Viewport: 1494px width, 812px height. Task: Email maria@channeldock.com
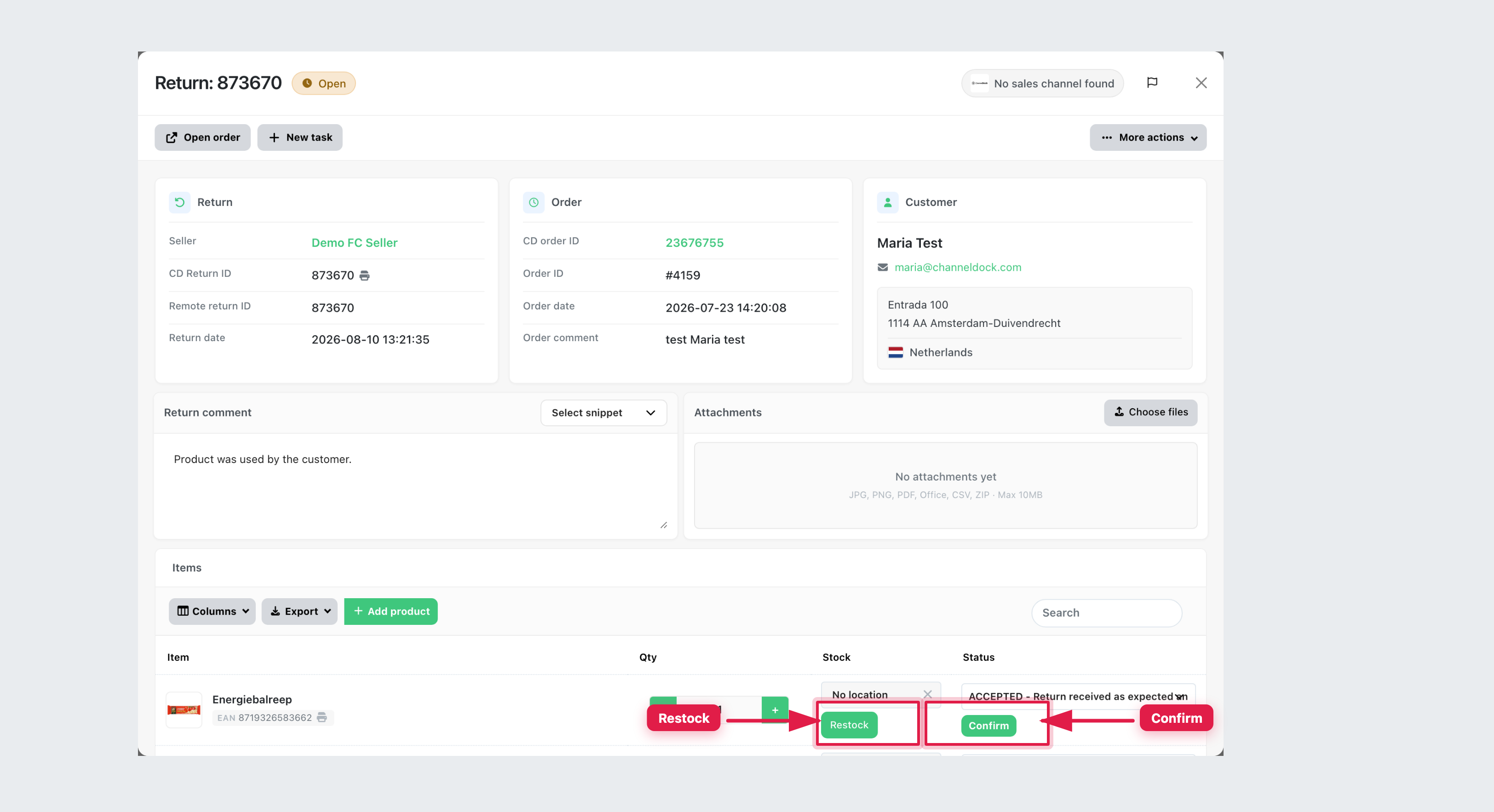point(958,267)
